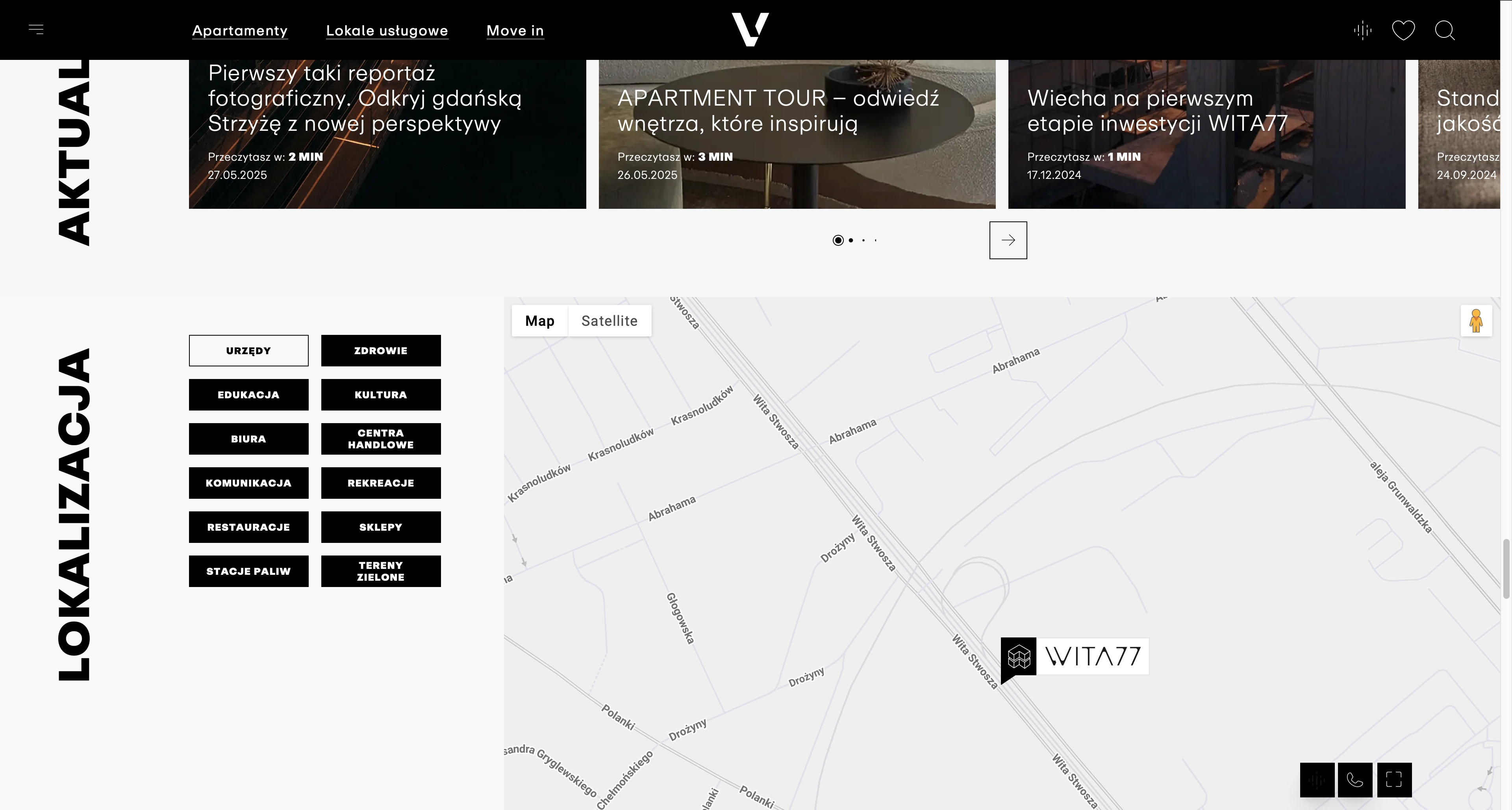The image size is (1512, 810).
Task: Toggle the ZDROWIE location filter
Action: click(x=380, y=351)
